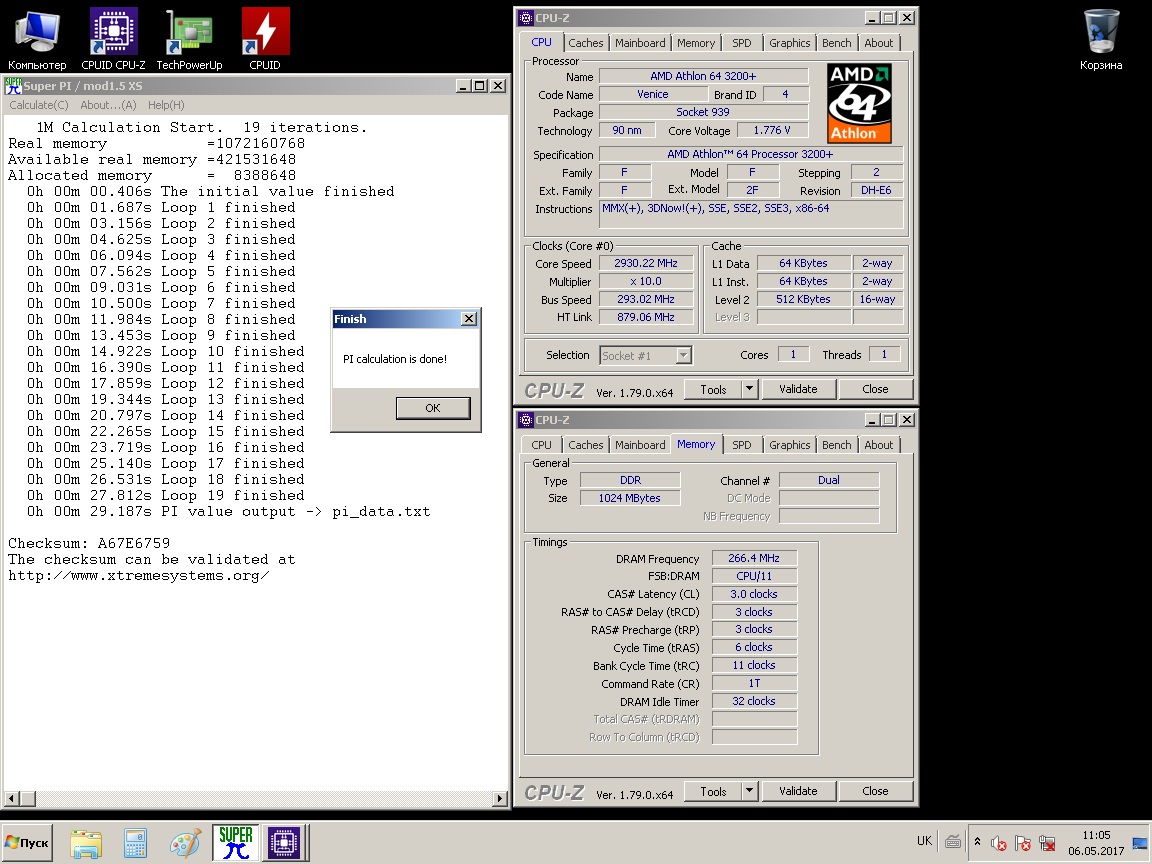Select Memory tab in top CPU-Z
This screenshot has width=1152, height=864.
tap(696, 43)
